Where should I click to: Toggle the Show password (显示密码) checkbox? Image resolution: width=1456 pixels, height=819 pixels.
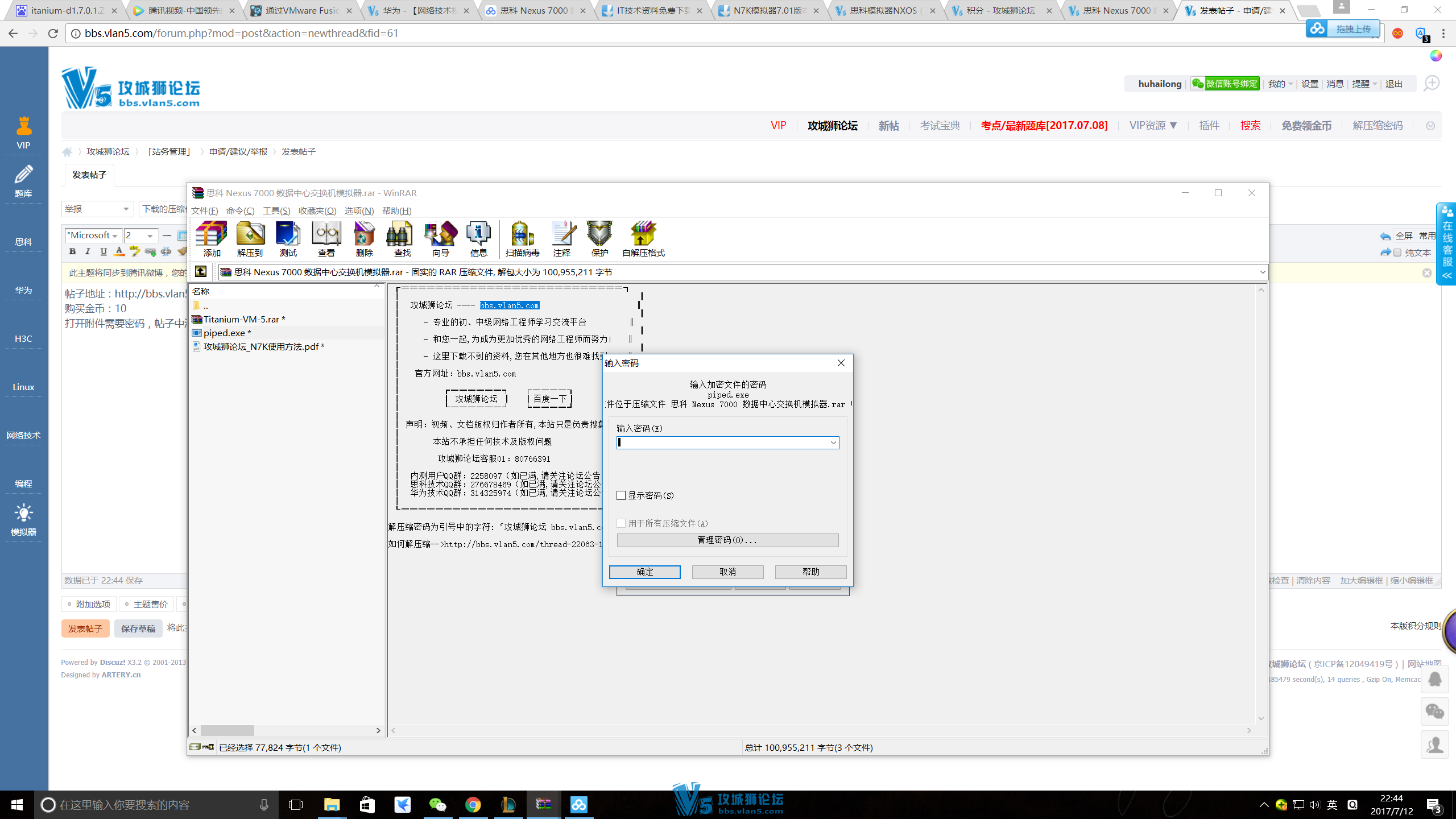click(621, 495)
